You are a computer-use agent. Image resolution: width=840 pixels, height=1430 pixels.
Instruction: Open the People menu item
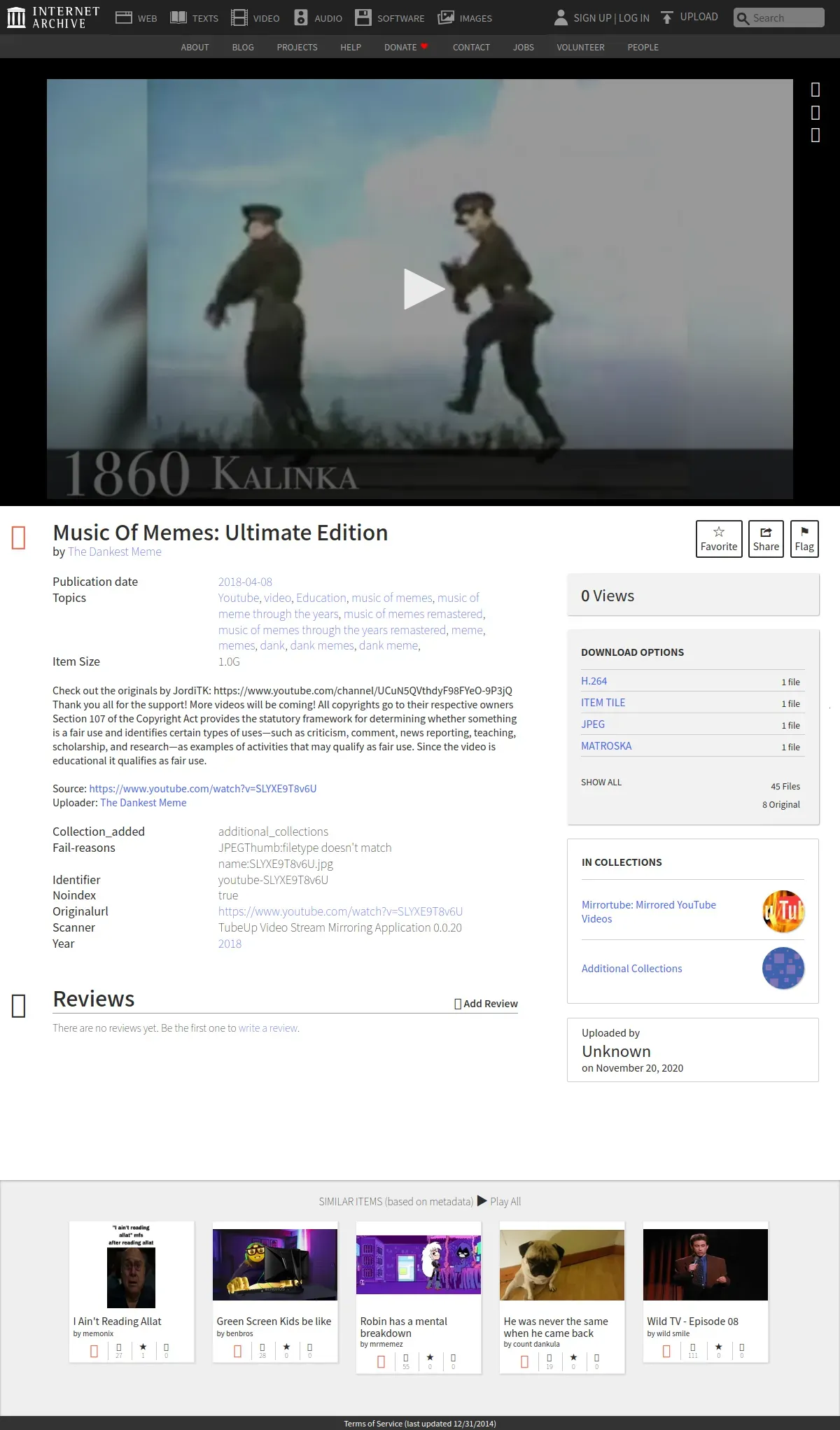(x=643, y=47)
